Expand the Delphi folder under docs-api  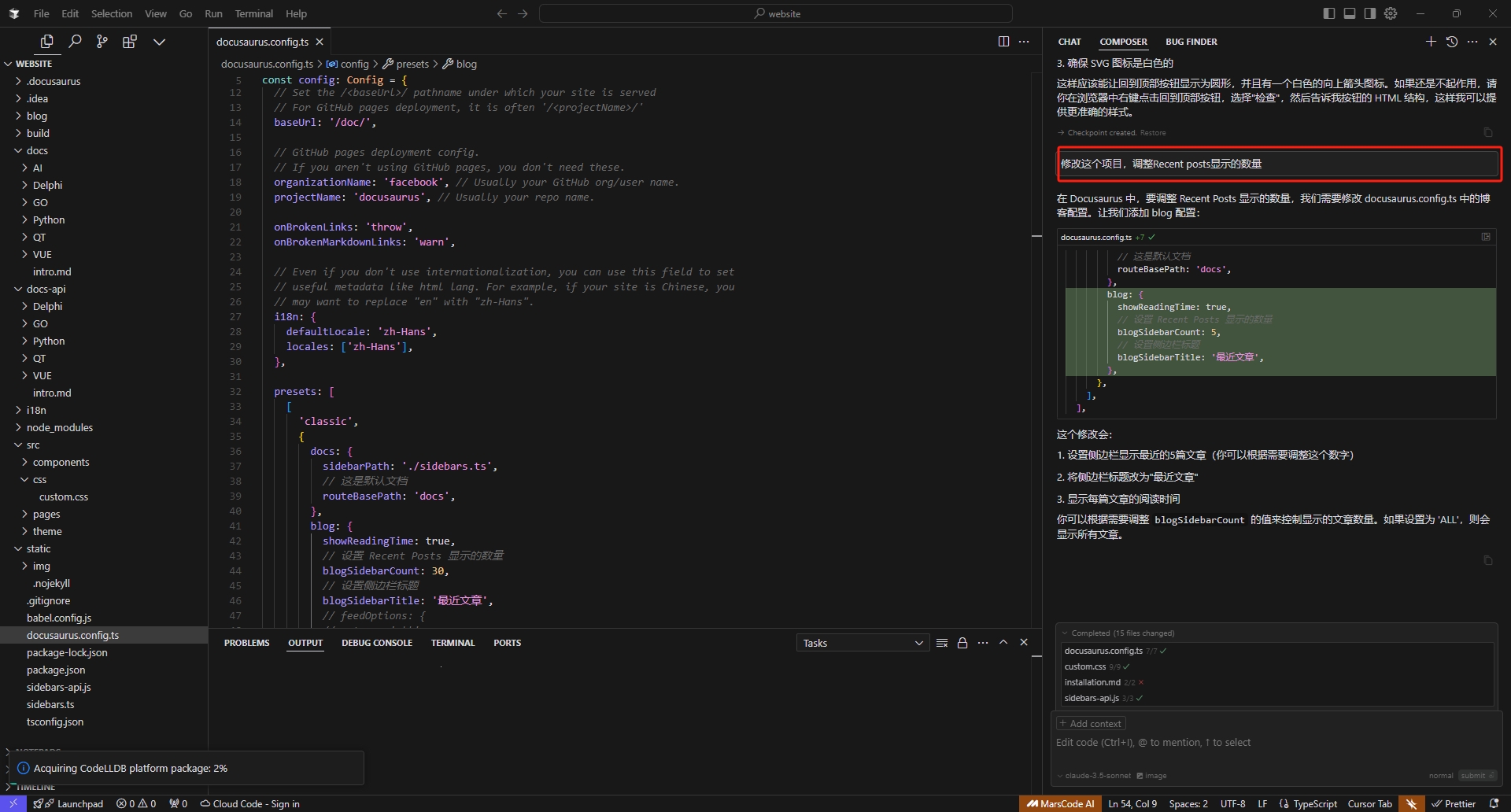104,306
